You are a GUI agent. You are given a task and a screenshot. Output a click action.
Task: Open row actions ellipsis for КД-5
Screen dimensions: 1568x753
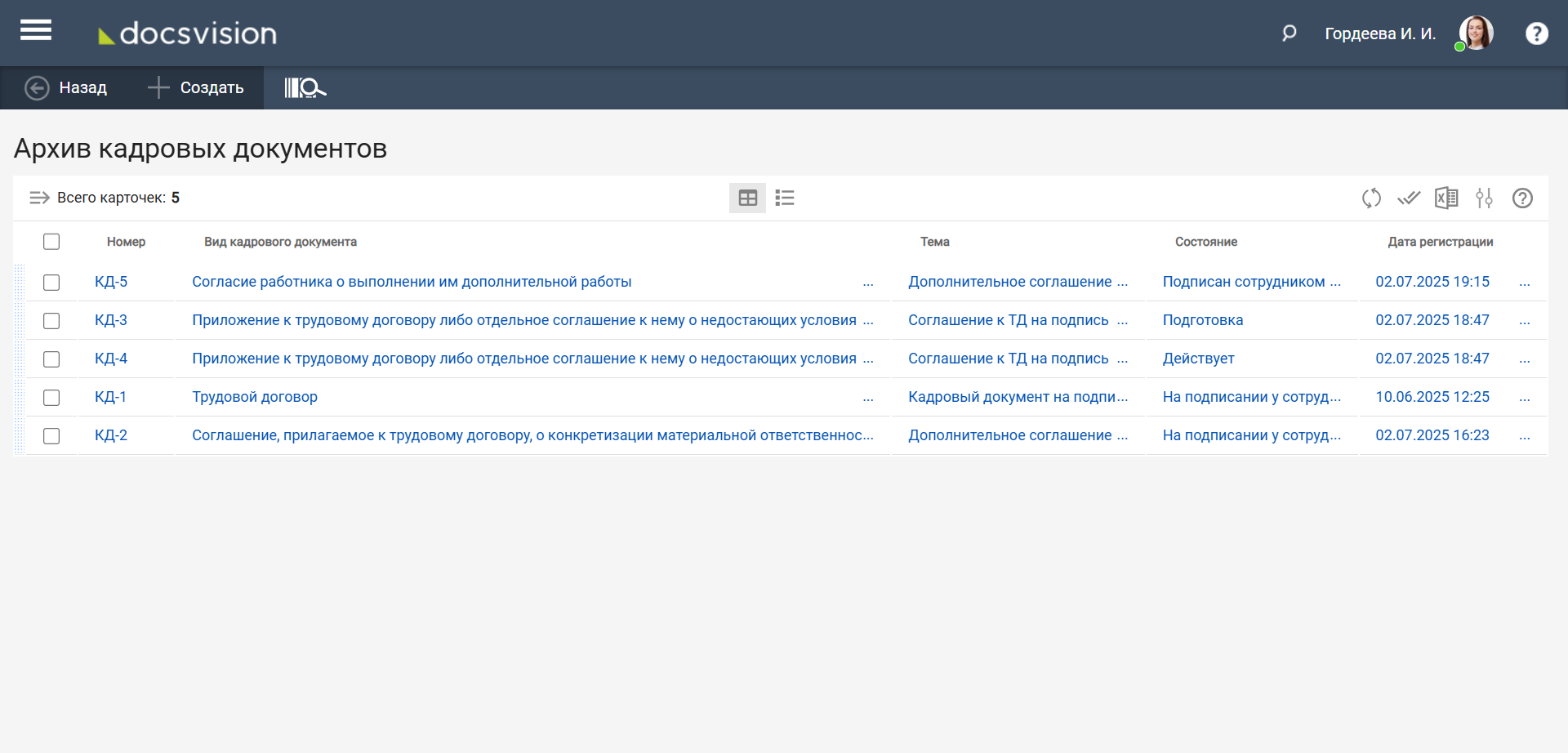click(1524, 283)
